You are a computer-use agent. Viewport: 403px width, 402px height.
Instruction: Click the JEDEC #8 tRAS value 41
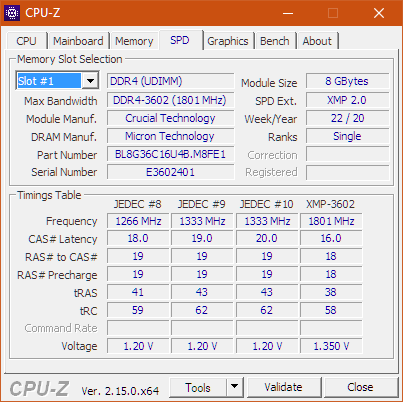coord(138,292)
